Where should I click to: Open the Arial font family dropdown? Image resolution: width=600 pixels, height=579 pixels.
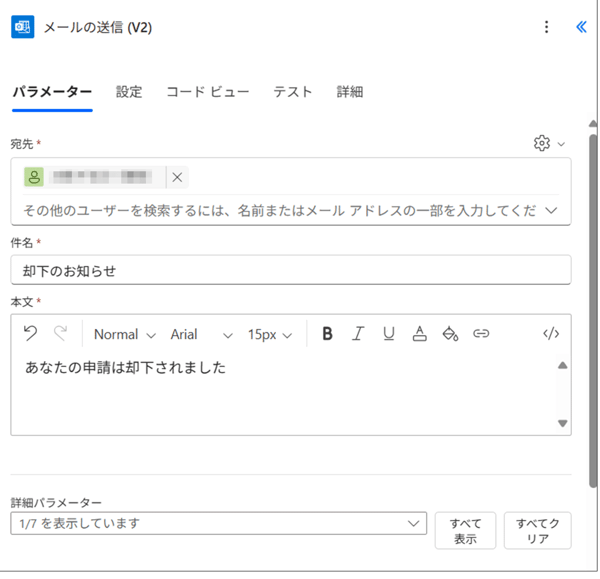click(x=201, y=334)
